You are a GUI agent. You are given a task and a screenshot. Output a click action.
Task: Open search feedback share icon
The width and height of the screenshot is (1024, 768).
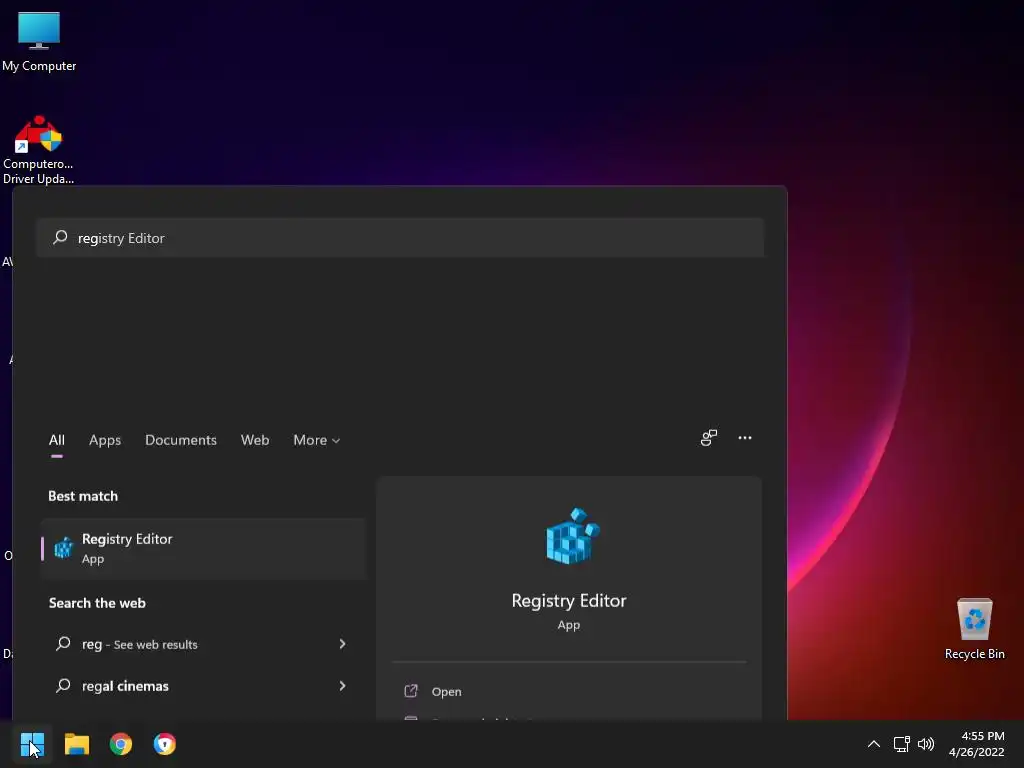coord(709,438)
